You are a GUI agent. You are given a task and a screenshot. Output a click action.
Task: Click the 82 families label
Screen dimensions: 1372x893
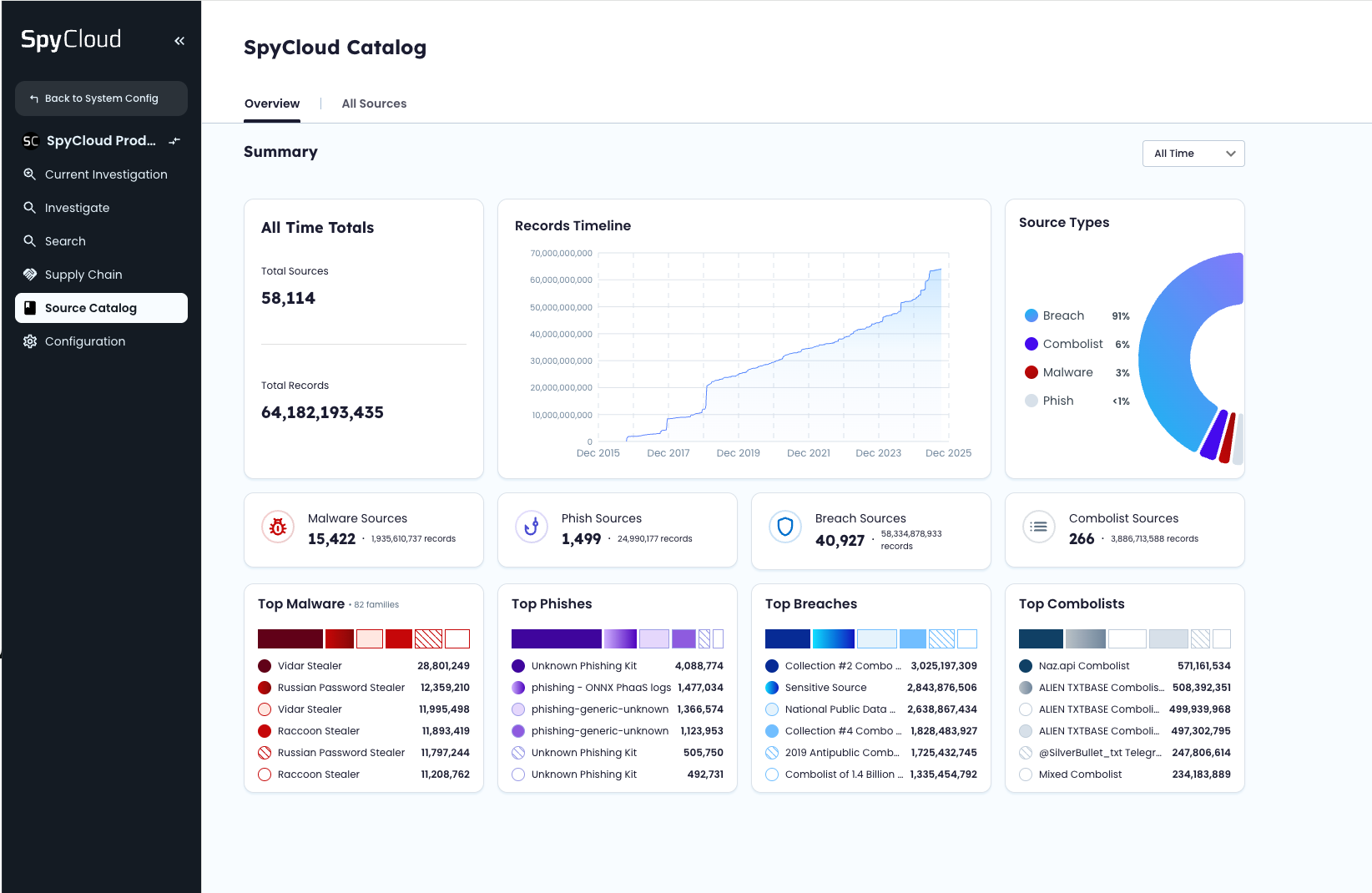click(376, 605)
